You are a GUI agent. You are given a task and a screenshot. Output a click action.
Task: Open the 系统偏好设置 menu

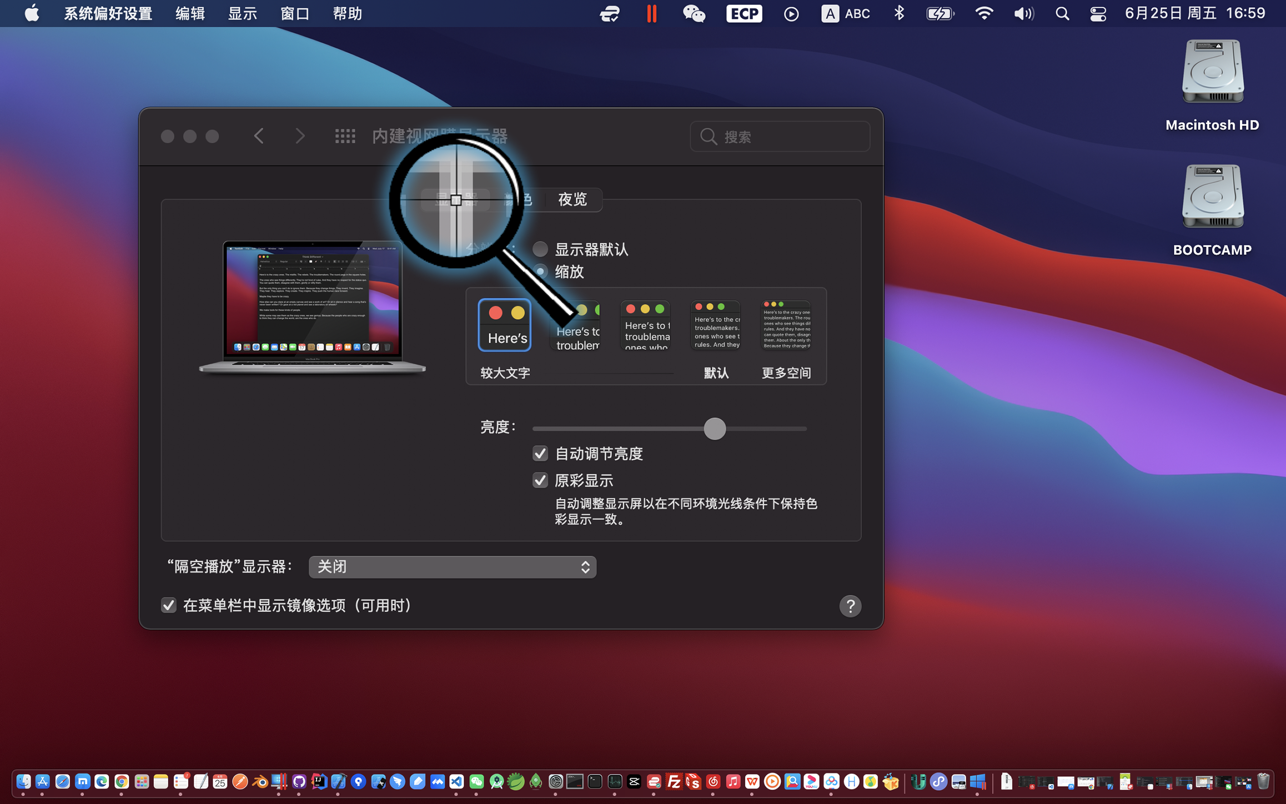point(108,13)
